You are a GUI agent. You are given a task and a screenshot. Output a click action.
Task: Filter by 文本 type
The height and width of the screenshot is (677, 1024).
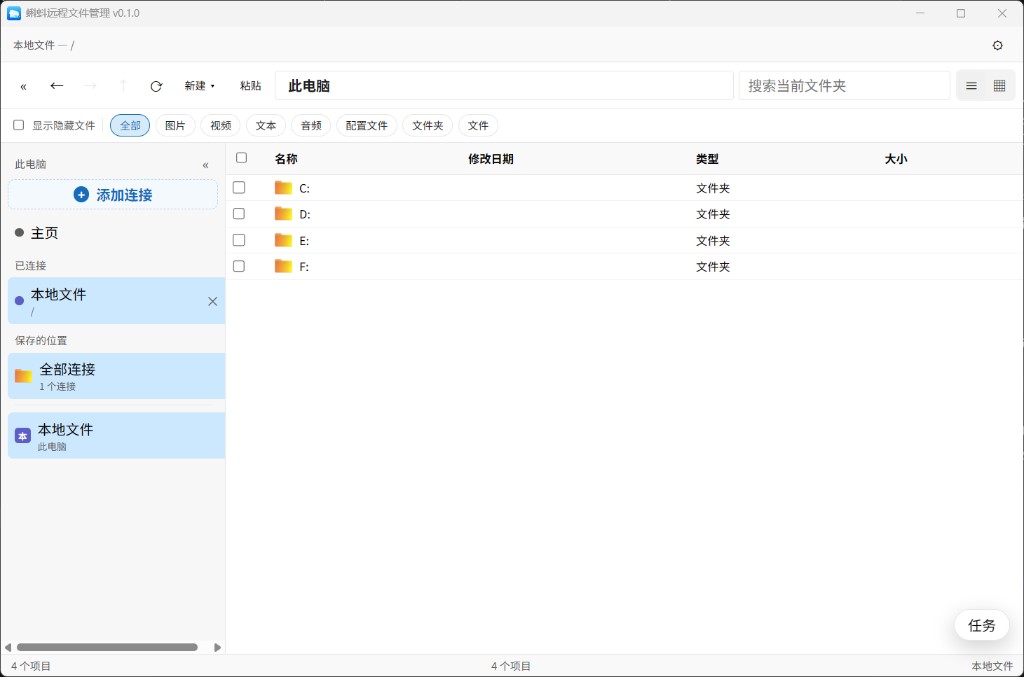coord(266,125)
